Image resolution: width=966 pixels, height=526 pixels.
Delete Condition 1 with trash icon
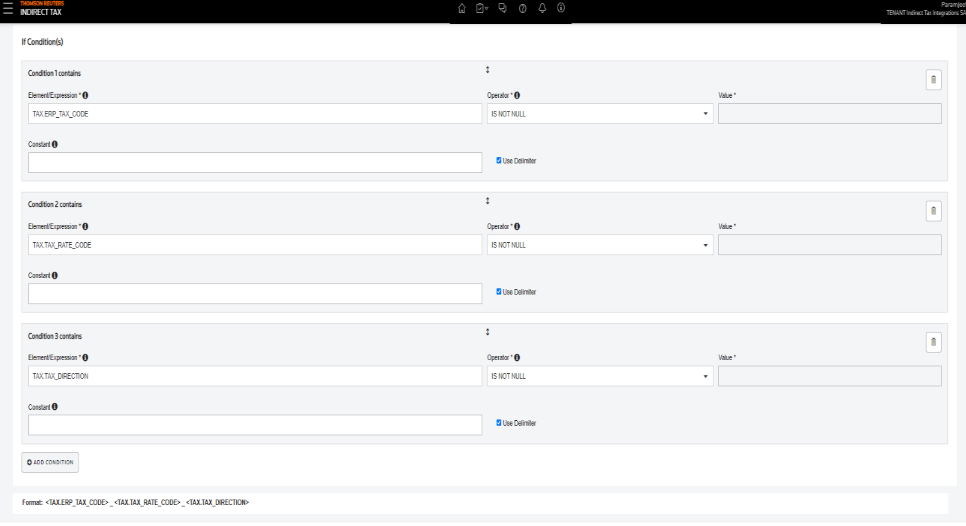click(x=933, y=80)
